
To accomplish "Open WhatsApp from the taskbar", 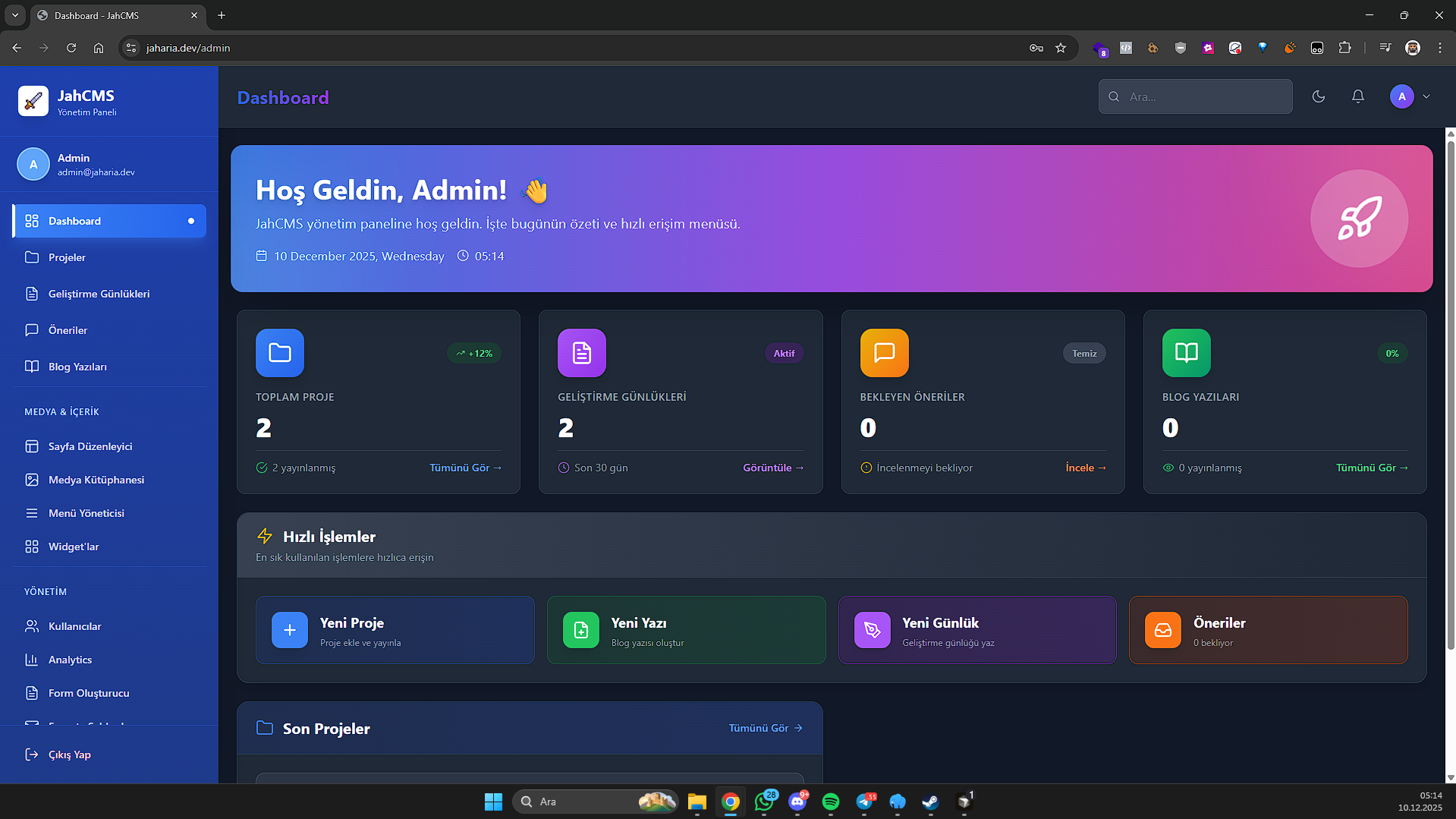I will coord(764,802).
